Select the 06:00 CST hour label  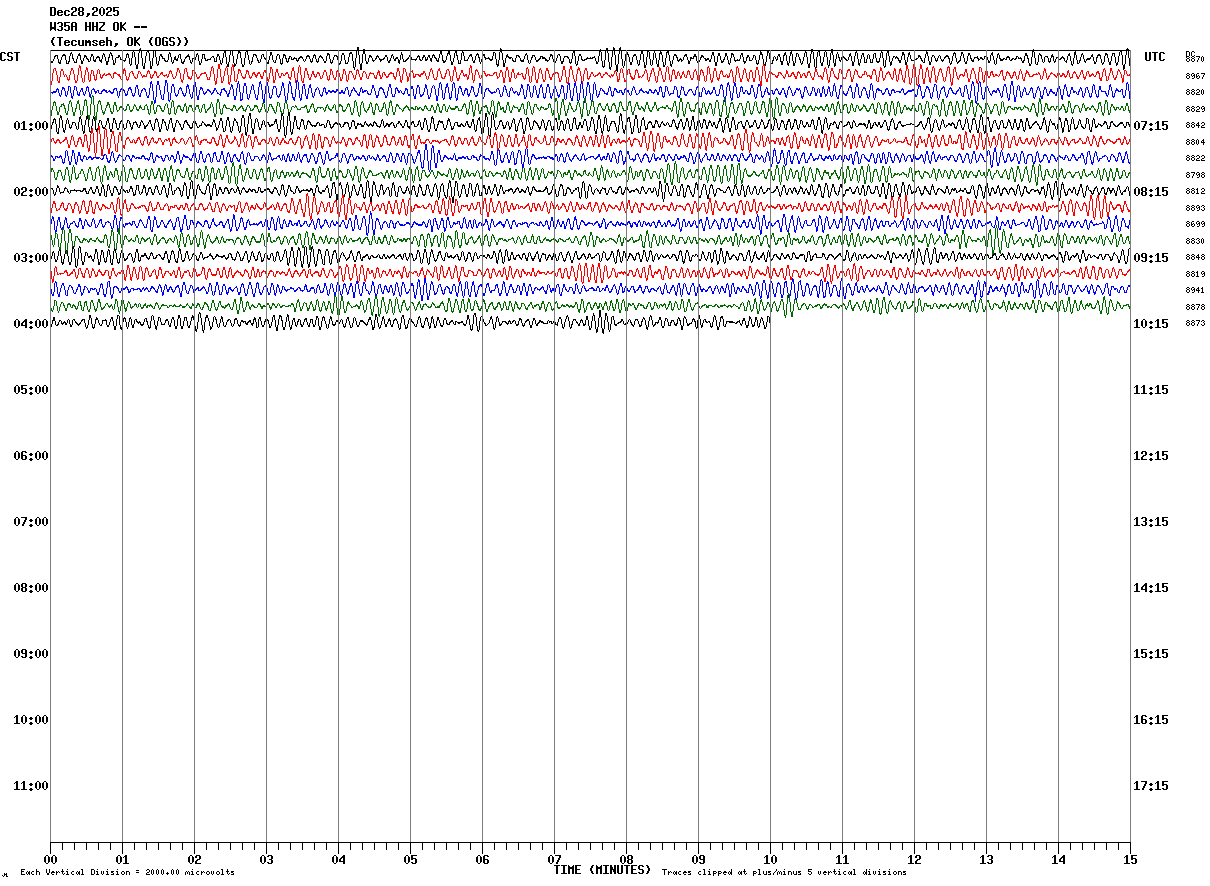(x=31, y=456)
